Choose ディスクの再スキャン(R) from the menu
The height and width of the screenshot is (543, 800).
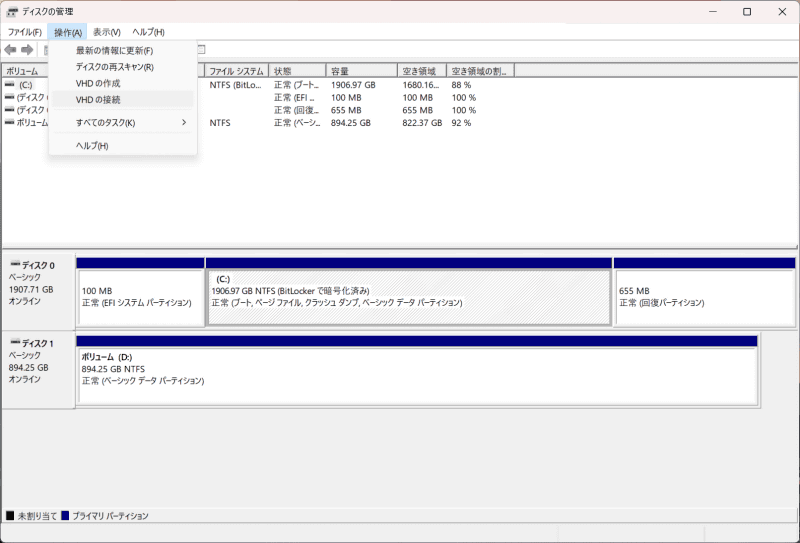coord(122,67)
